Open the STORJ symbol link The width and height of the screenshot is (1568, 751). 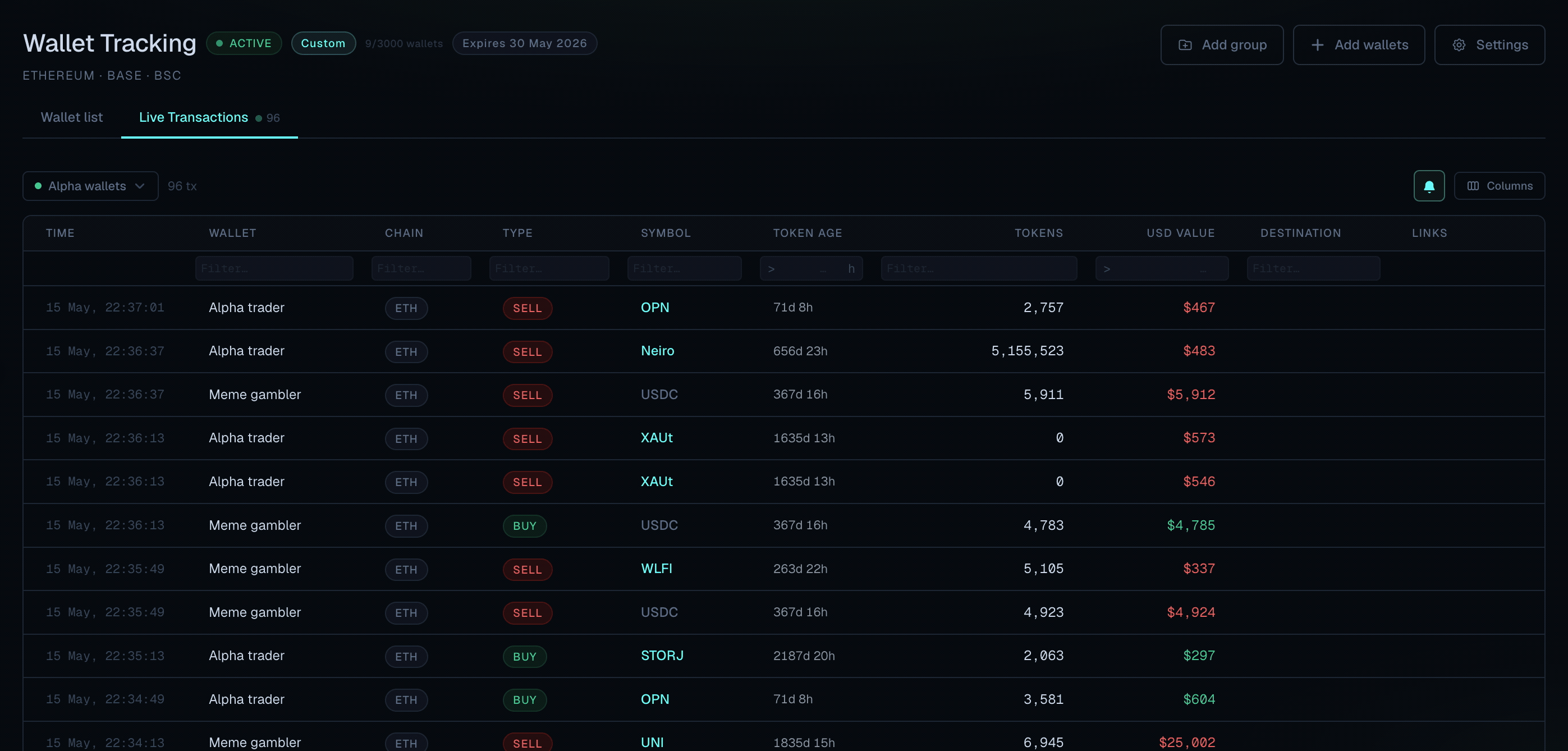(662, 656)
